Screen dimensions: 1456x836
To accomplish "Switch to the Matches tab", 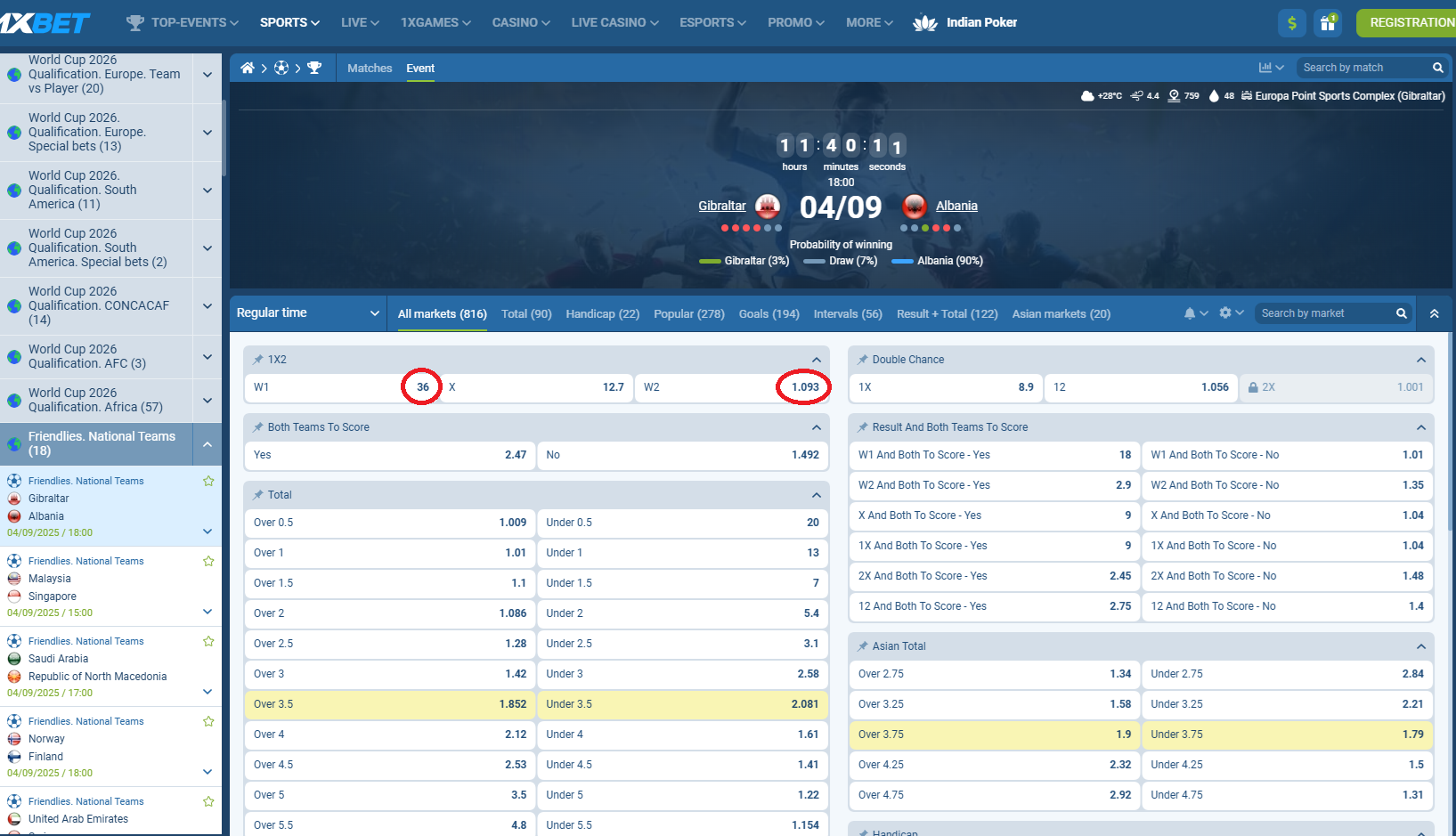I will (370, 68).
